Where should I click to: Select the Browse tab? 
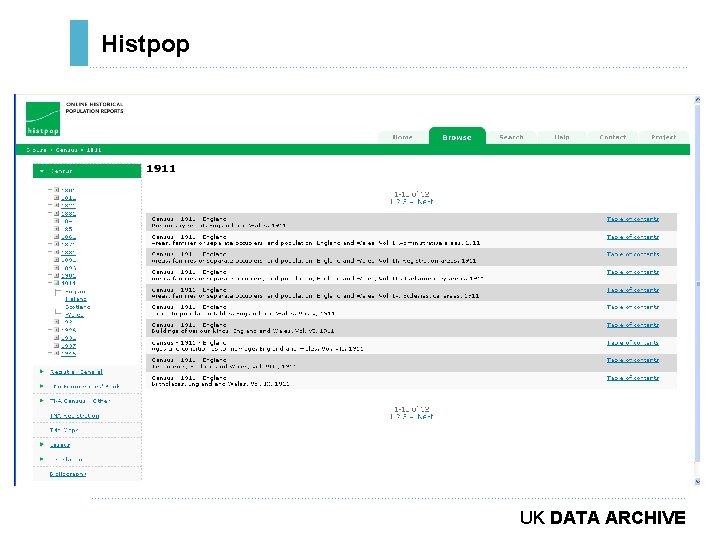(457, 137)
